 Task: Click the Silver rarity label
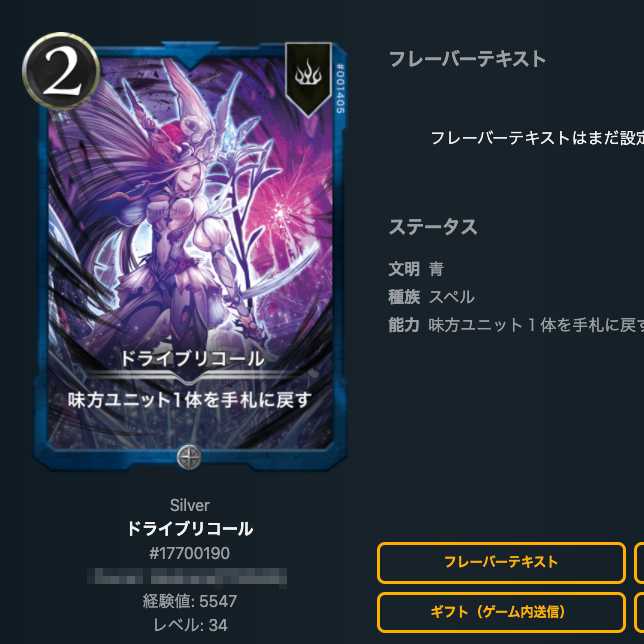tap(189, 505)
